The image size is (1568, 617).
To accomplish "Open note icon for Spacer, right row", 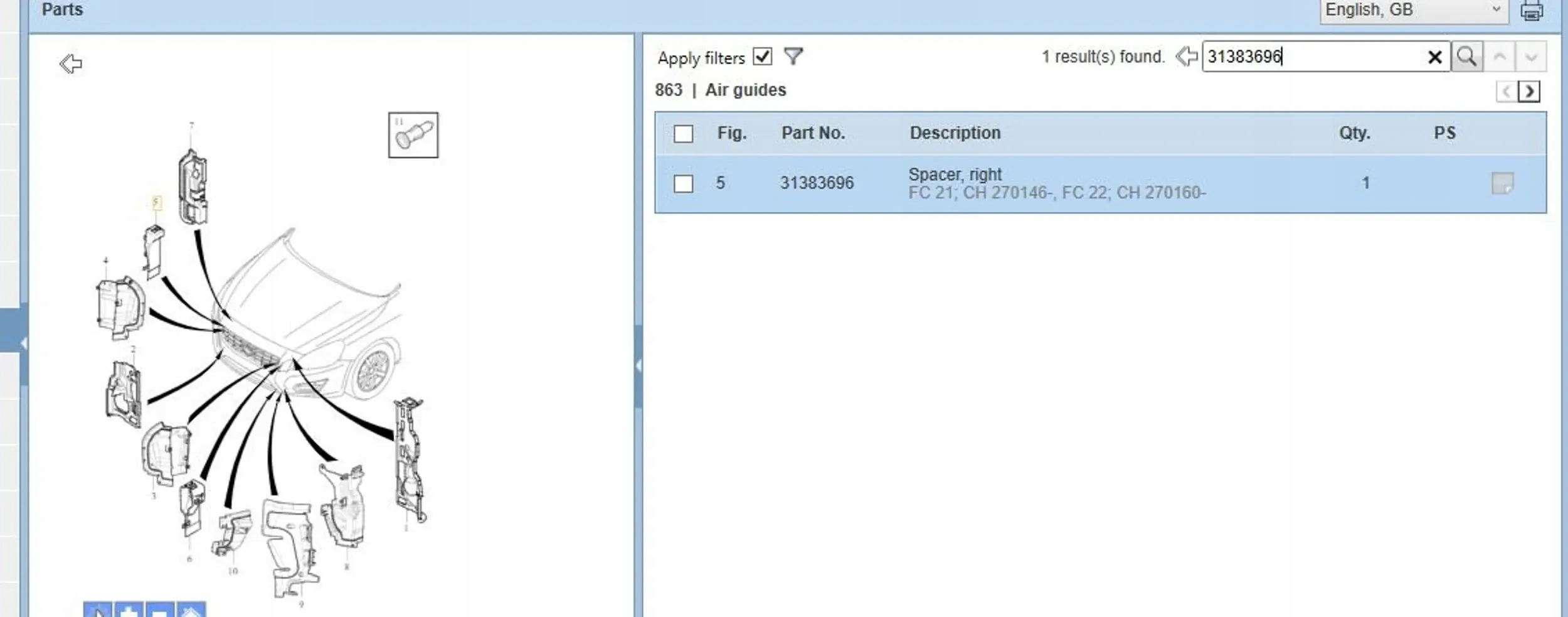I will pyautogui.click(x=1502, y=183).
